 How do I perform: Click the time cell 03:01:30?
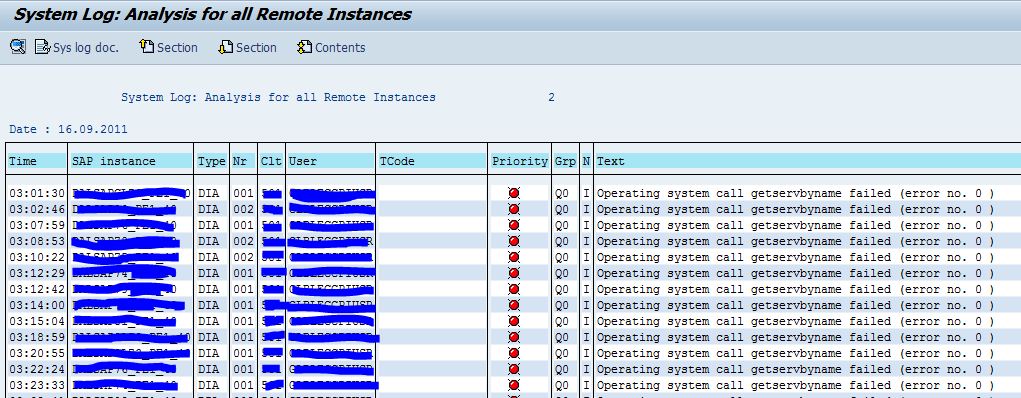(37, 193)
